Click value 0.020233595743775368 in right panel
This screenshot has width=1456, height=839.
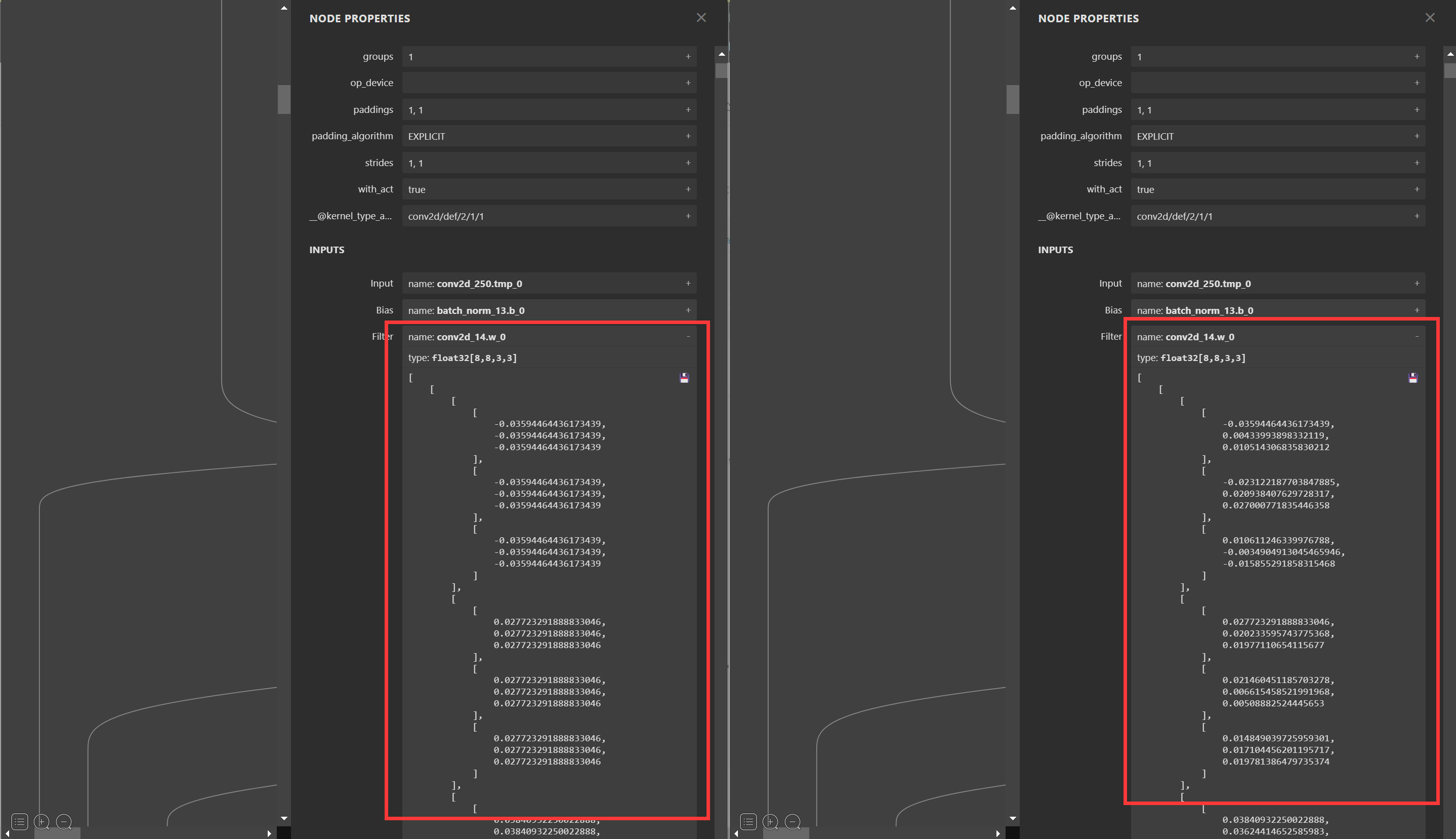[x=1278, y=634]
